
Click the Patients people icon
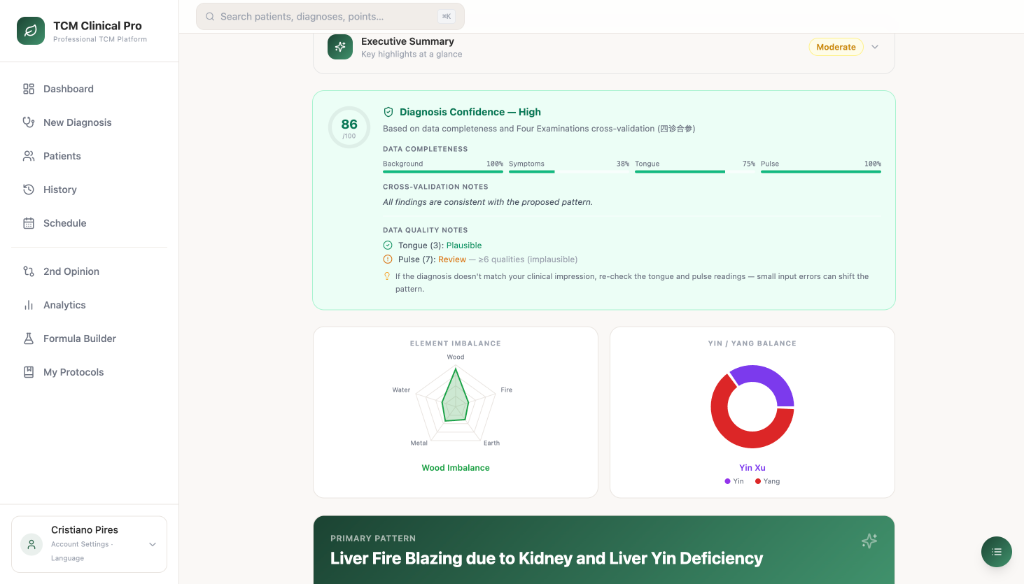29,156
